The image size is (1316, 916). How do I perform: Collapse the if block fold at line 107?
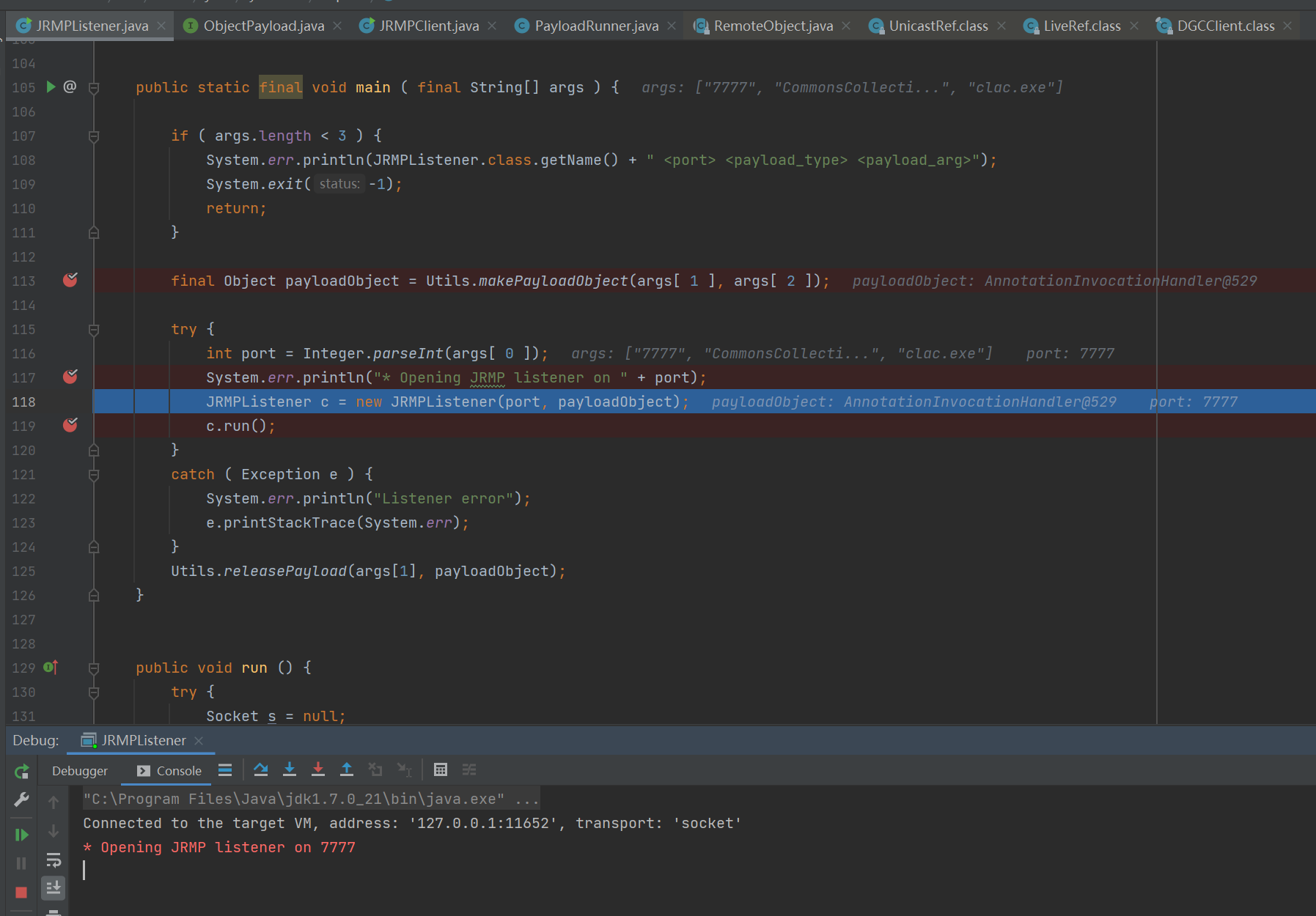click(94, 136)
